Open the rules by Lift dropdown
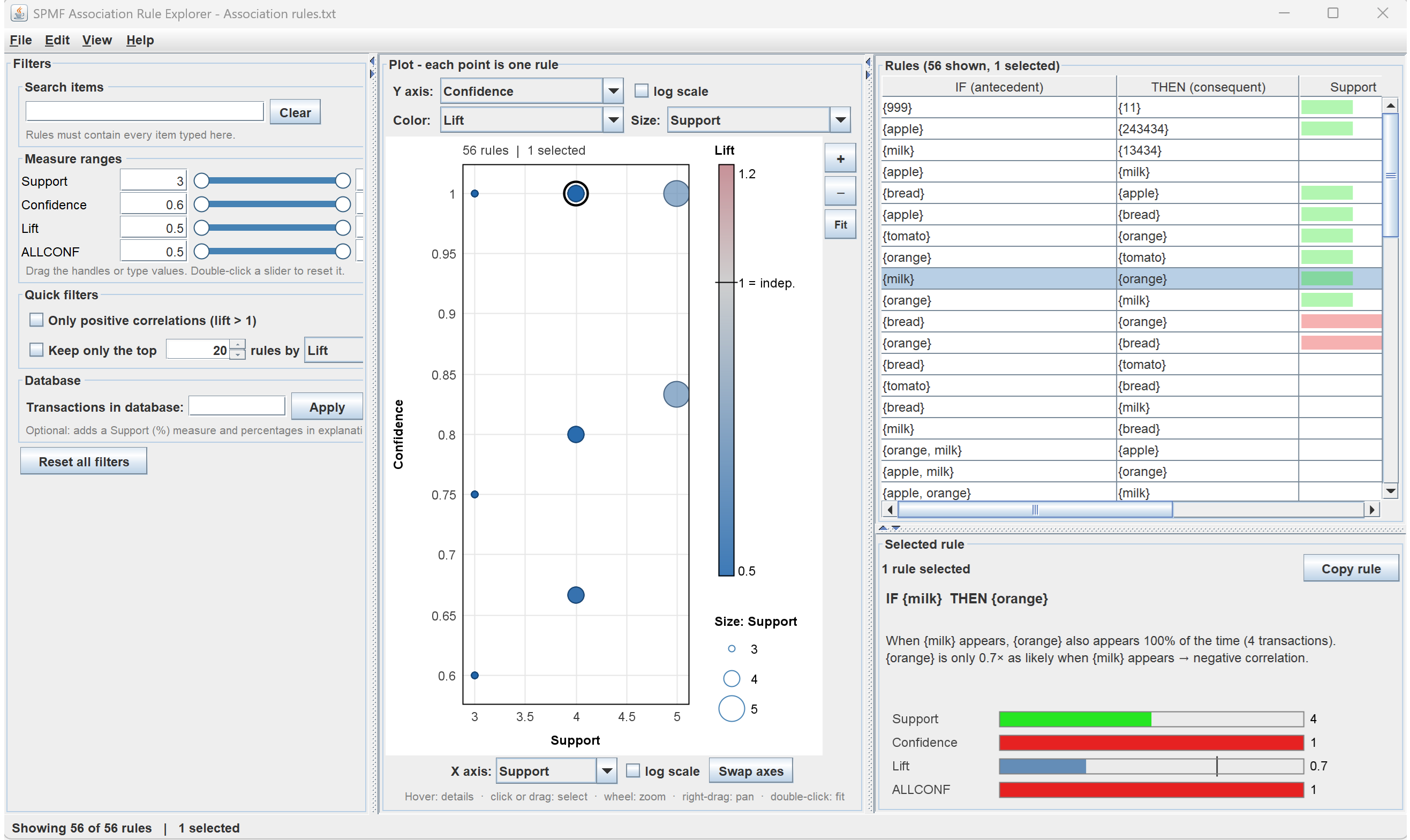1410x840 pixels. [334, 350]
